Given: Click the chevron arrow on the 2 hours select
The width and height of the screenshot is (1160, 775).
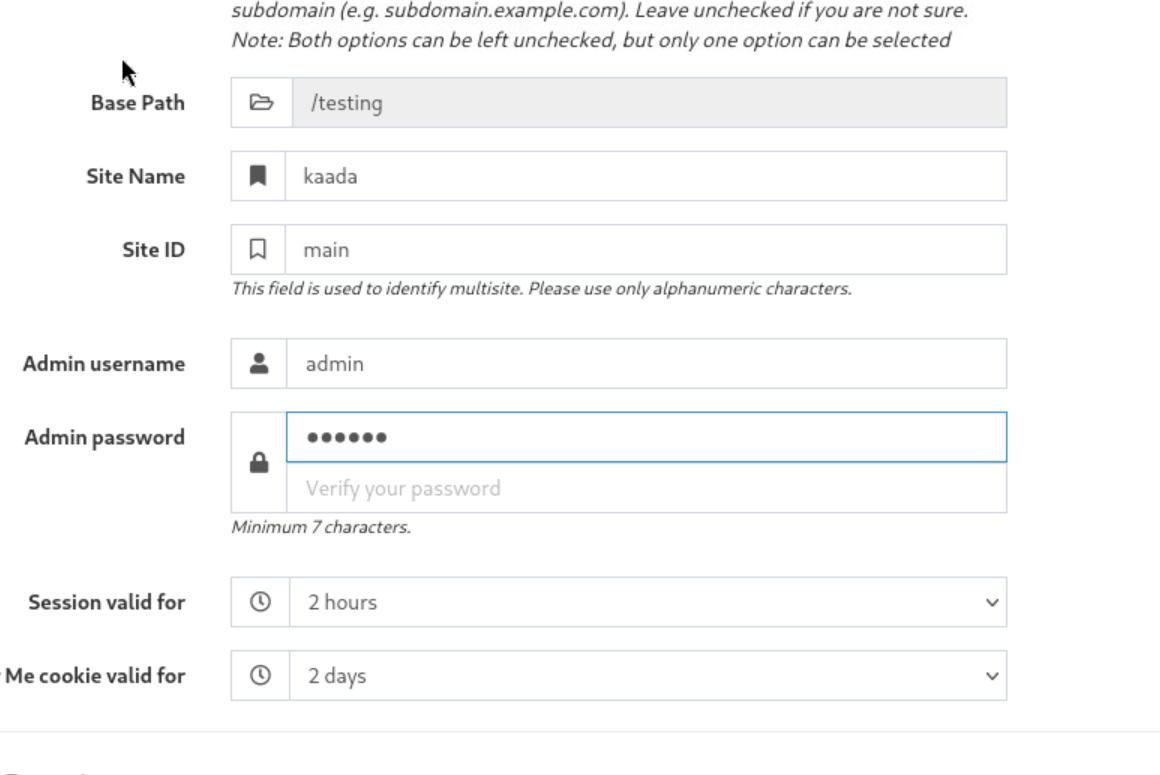Looking at the screenshot, I should coord(992,603).
